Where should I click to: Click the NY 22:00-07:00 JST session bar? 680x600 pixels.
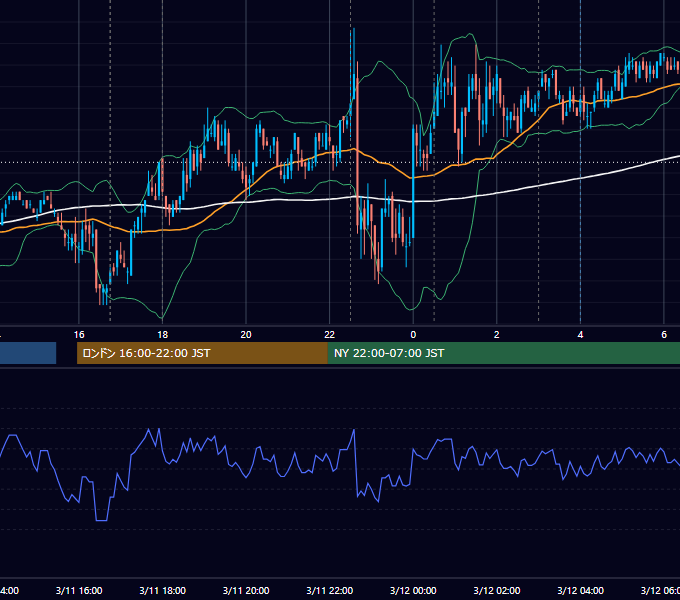[x=503, y=353]
